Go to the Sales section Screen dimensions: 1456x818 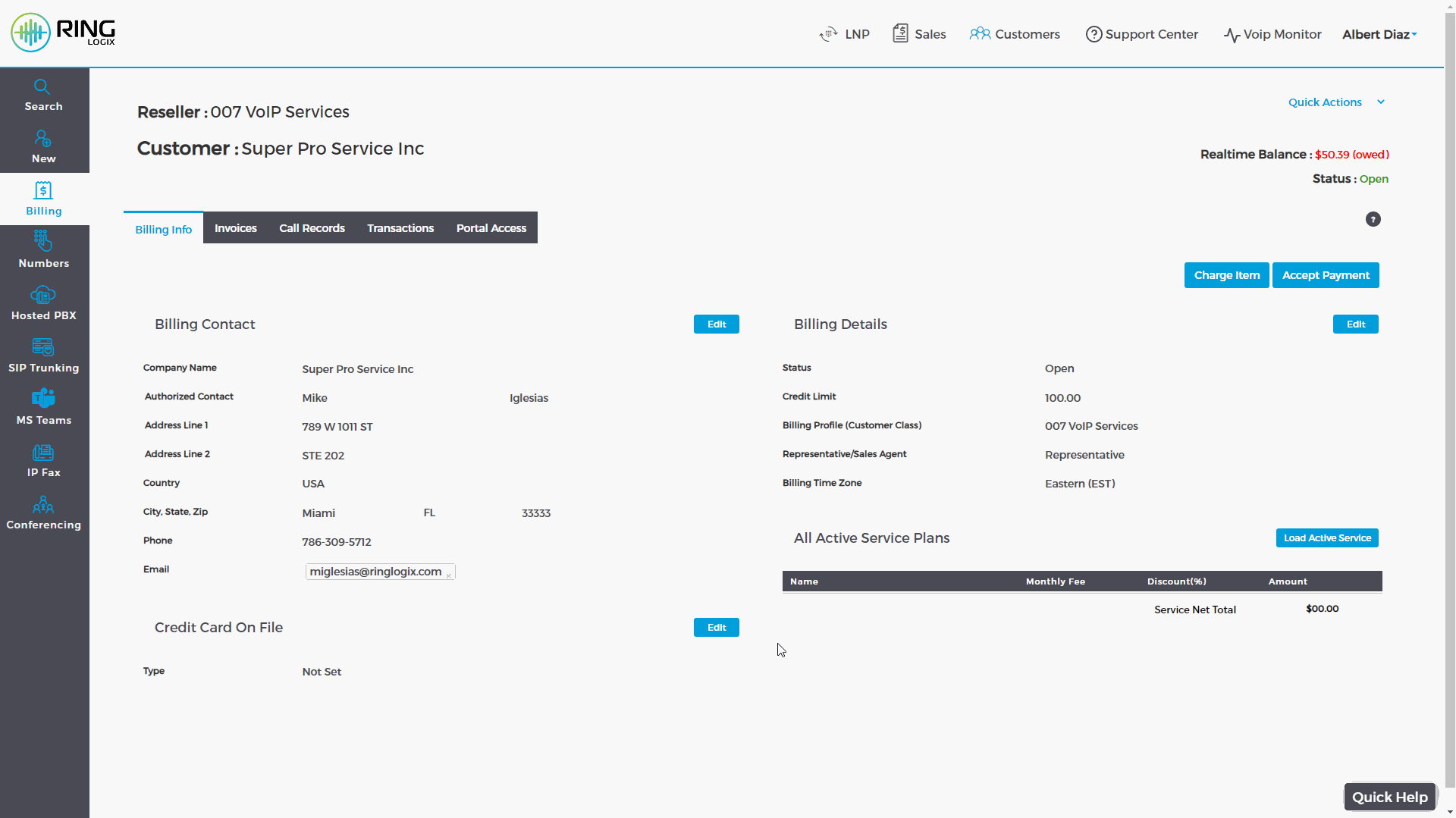918,34
